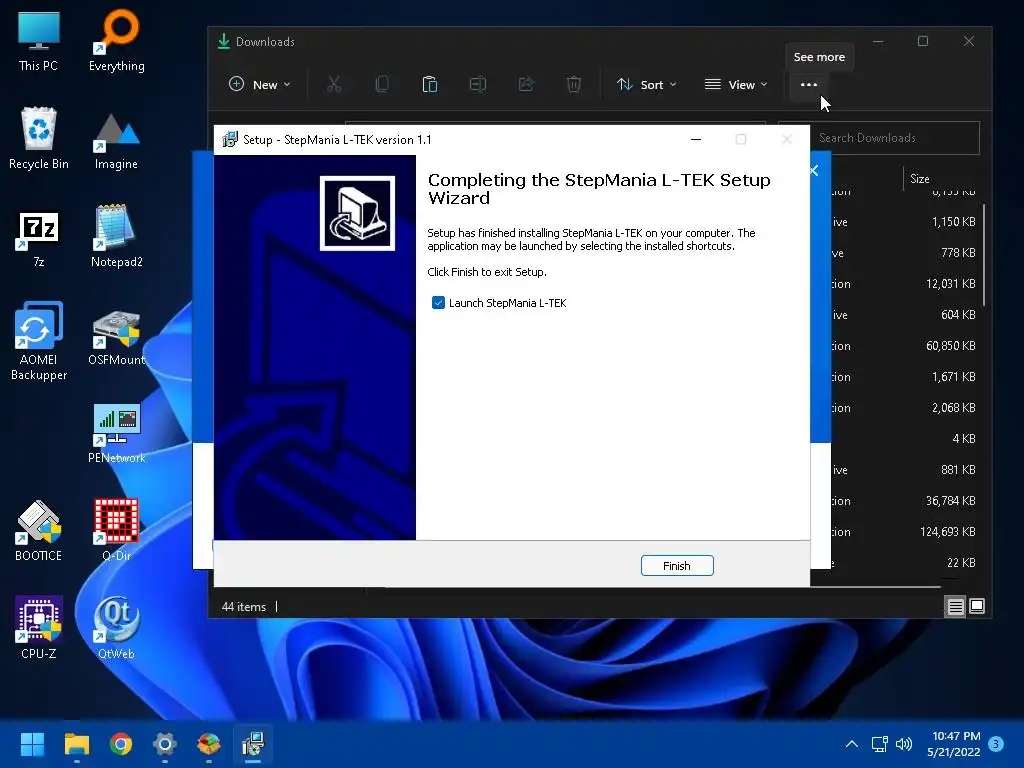This screenshot has width=1024, height=768.
Task: Expand the Sort dropdown in Downloads
Action: pyautogui.click(x=647, y=84)
